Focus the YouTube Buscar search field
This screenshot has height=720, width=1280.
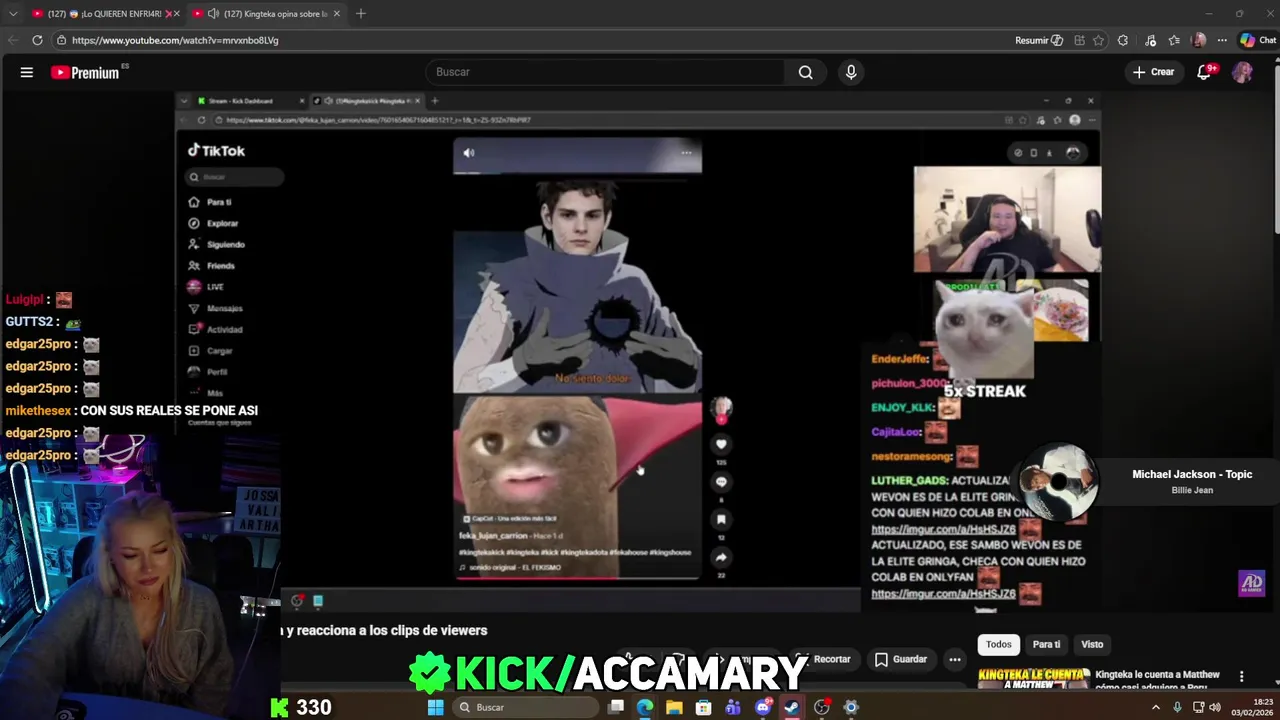click(605, 72)
